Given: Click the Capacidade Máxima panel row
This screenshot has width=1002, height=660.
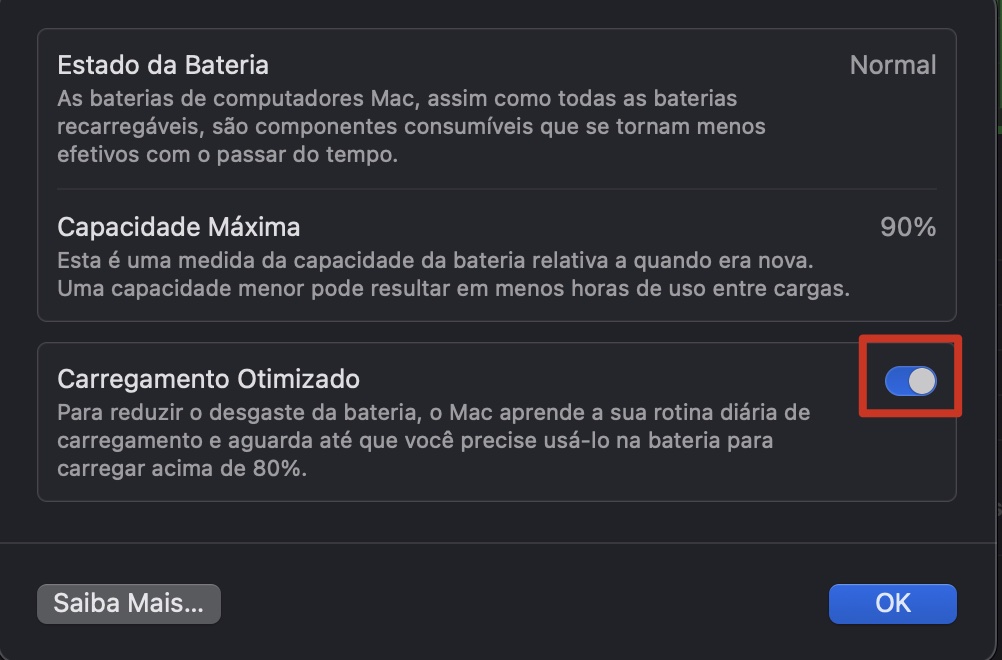Looking at the screenshot, I should tap(500, 255).
